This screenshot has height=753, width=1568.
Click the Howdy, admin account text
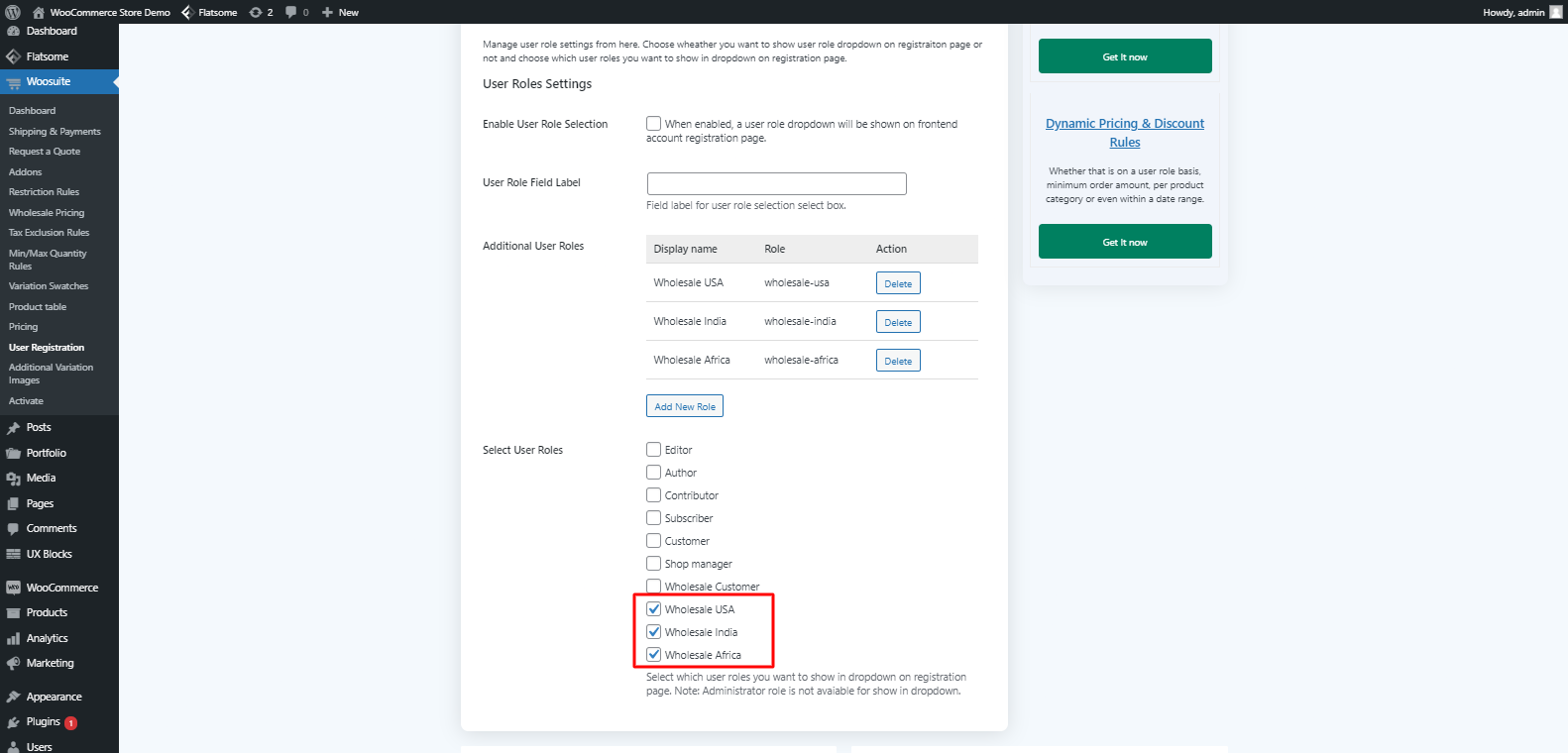pos(1513,12)
